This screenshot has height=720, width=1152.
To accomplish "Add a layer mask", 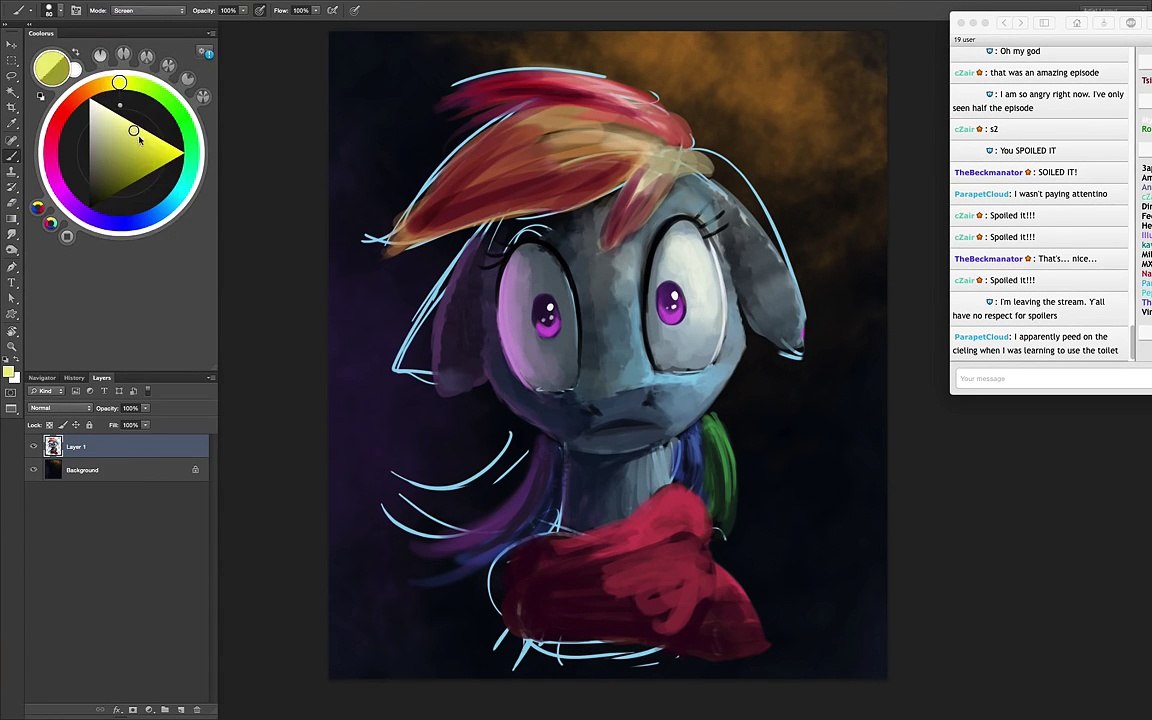I will 133,710.
